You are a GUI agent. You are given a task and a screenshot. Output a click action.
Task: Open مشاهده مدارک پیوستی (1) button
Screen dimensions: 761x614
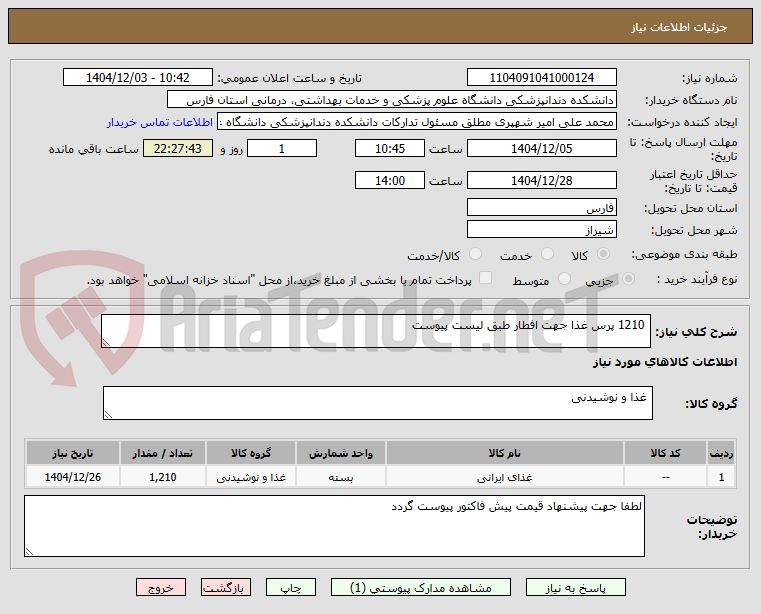point(421,587)
